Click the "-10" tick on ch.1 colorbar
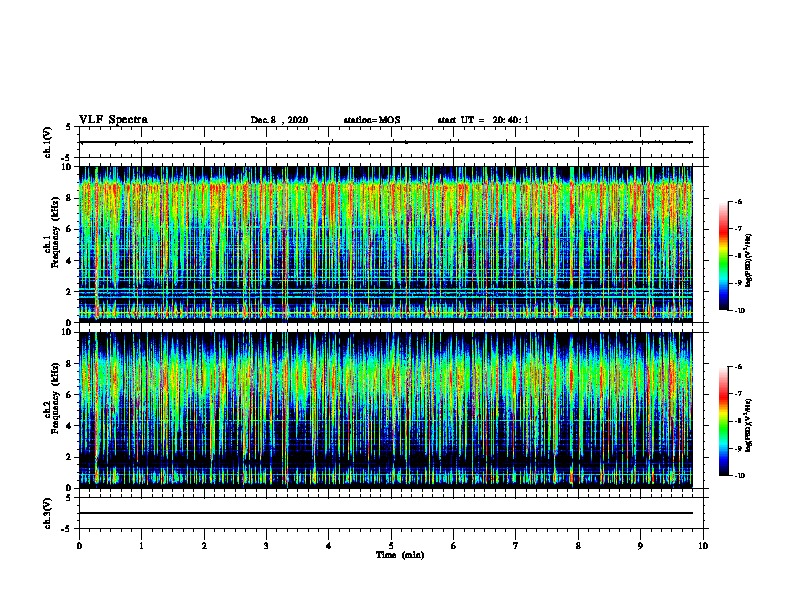This screenshot has width=792, height=612. pyautogui.click(x=739, y=311)
